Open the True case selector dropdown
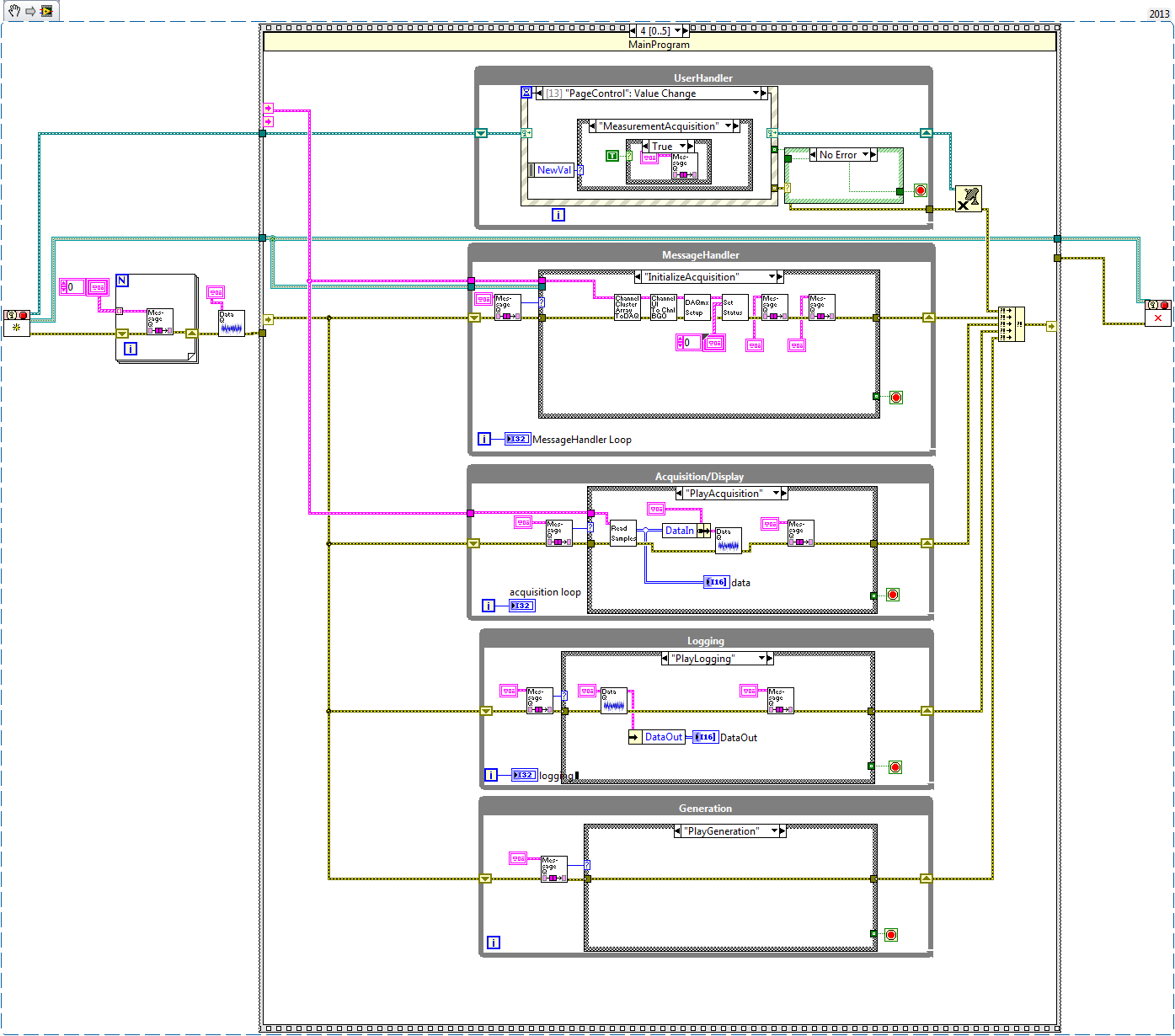The height and width of the screenshot is (1036, 1175). pyautogui.click(x=669, y=147)
